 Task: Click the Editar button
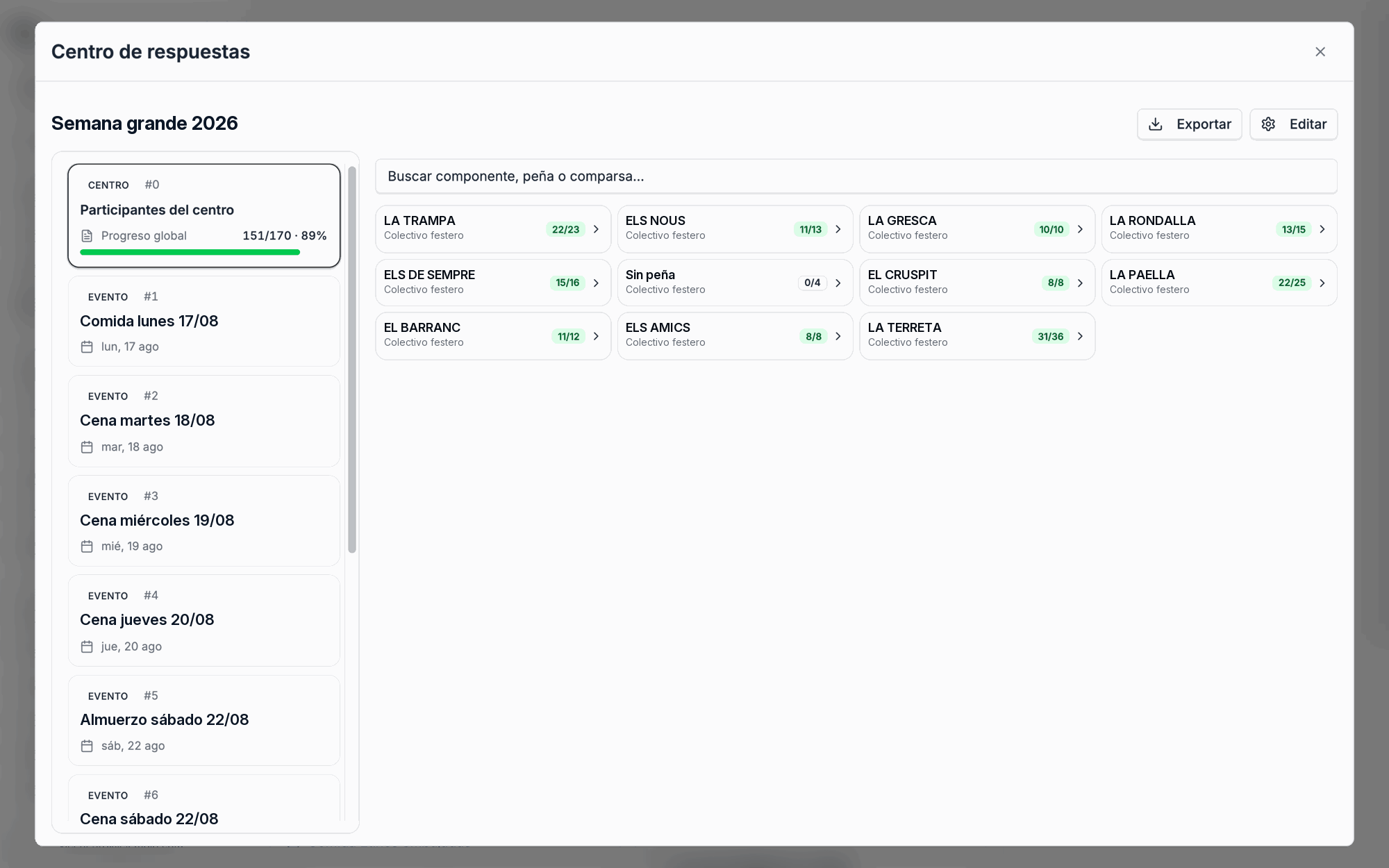pos(1293,124)
